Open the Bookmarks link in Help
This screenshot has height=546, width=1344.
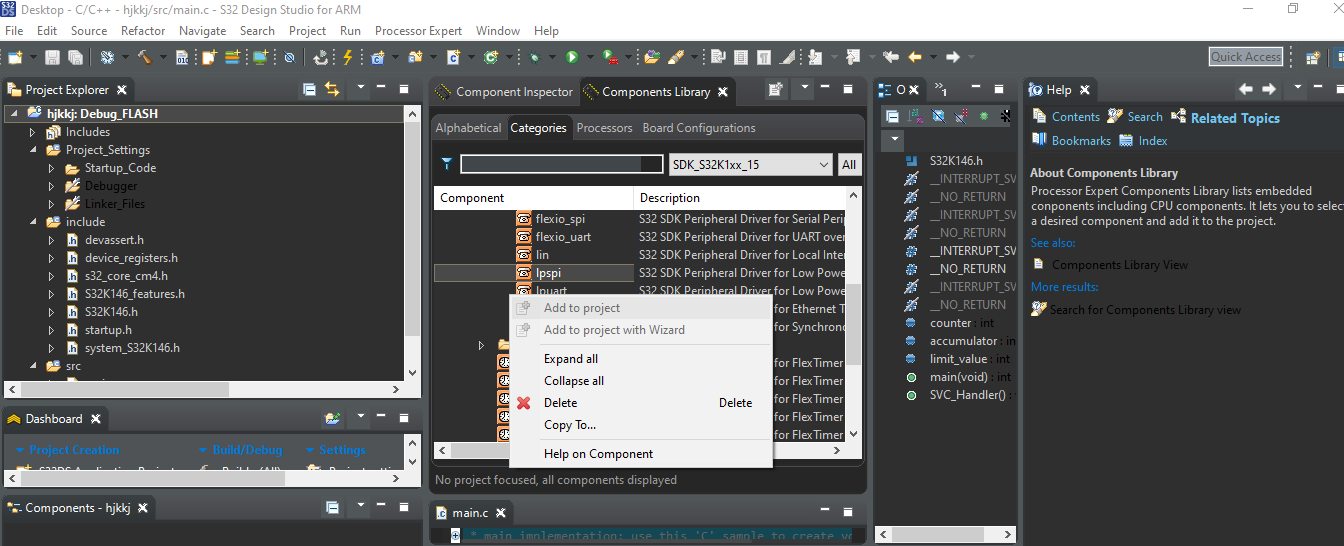(x=1081, y=141)
